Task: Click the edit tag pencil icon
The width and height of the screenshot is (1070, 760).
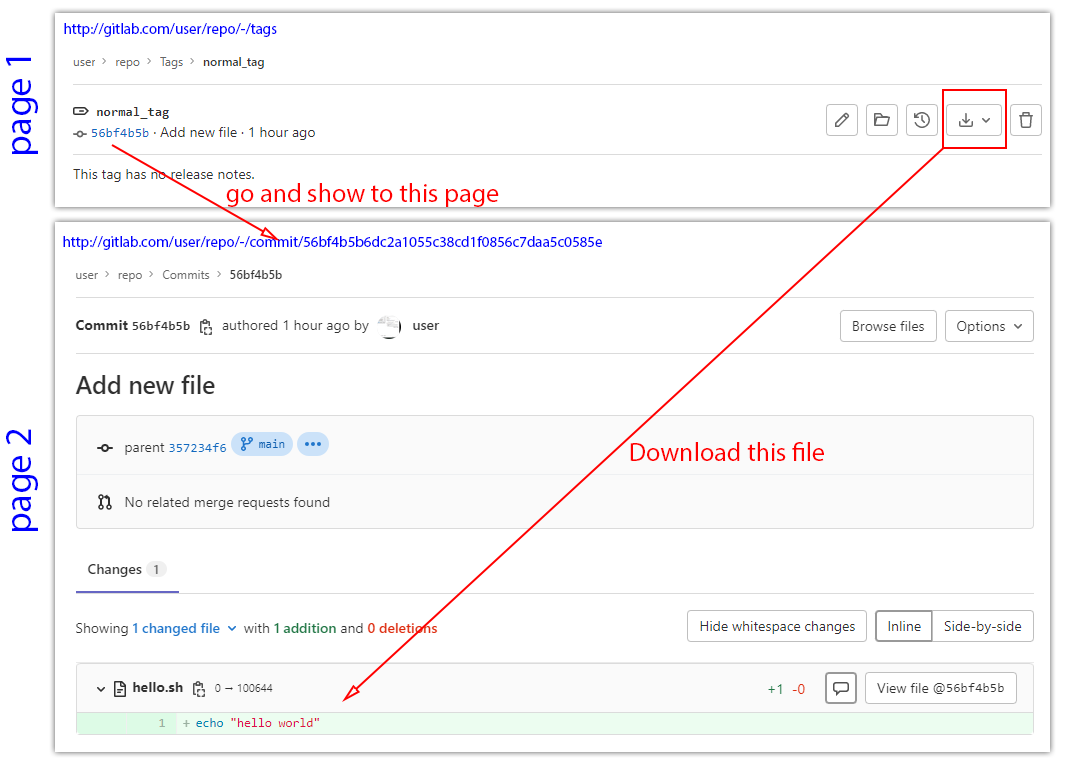Action: (x=842, y=120)
